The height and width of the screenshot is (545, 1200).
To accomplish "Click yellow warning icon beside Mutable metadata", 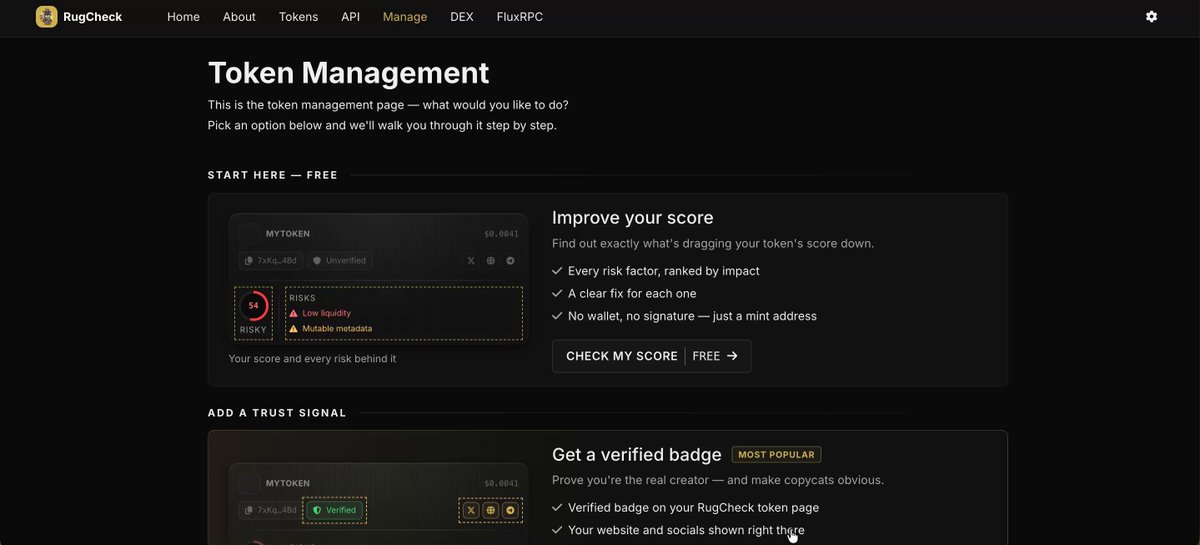I will [294, 328].
